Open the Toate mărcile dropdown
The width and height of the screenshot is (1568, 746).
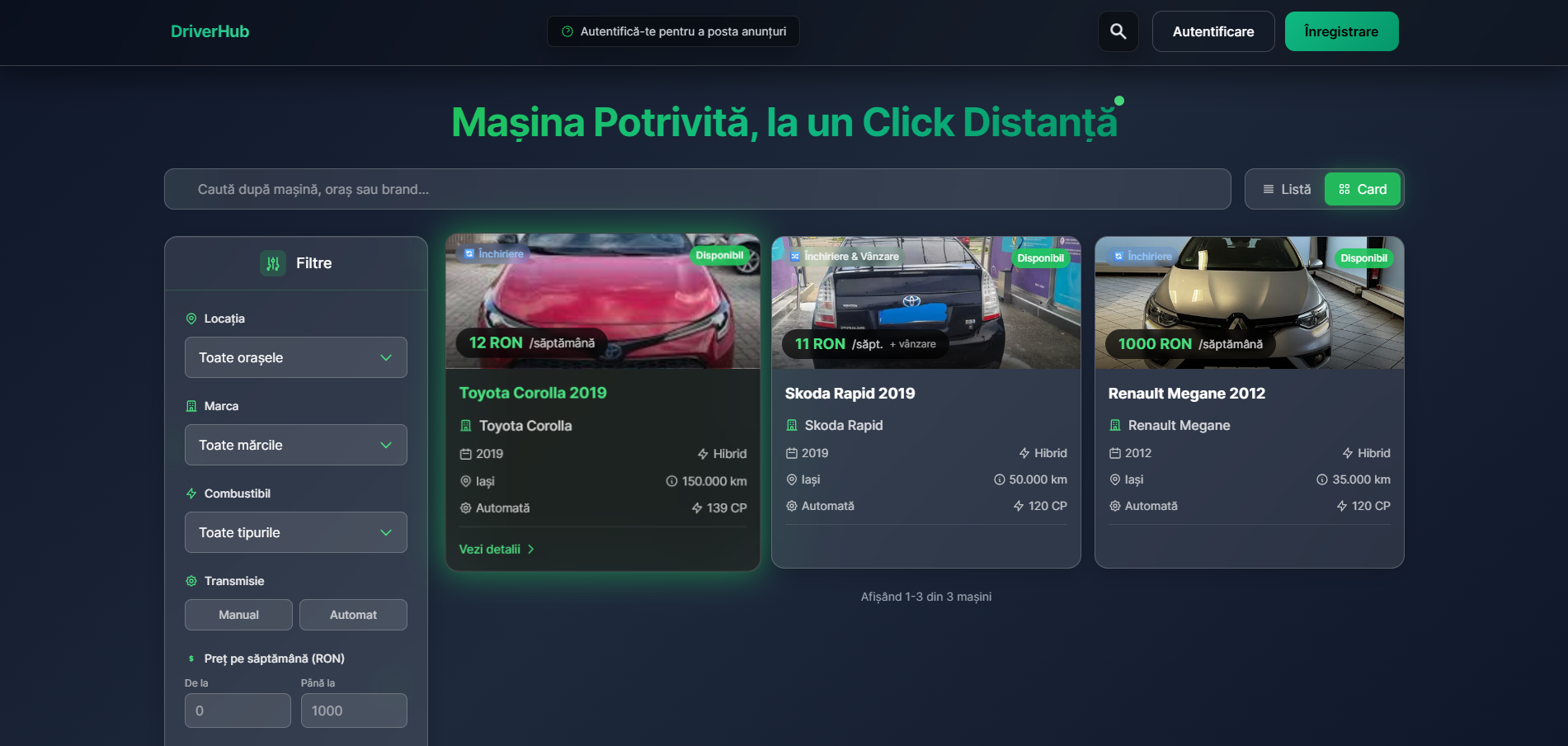(295, 445)
